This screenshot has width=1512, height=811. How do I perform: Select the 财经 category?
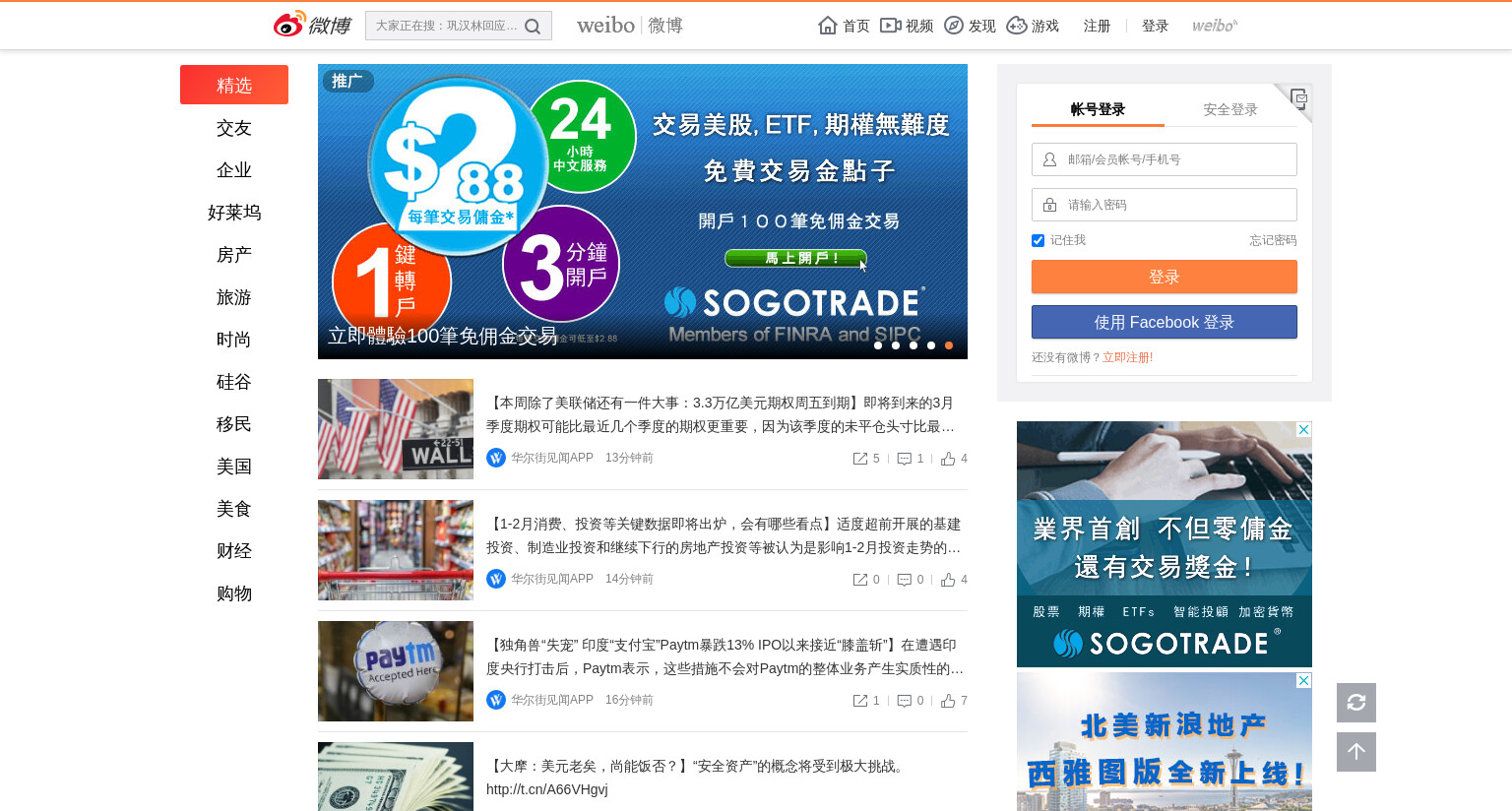point(234,551)
